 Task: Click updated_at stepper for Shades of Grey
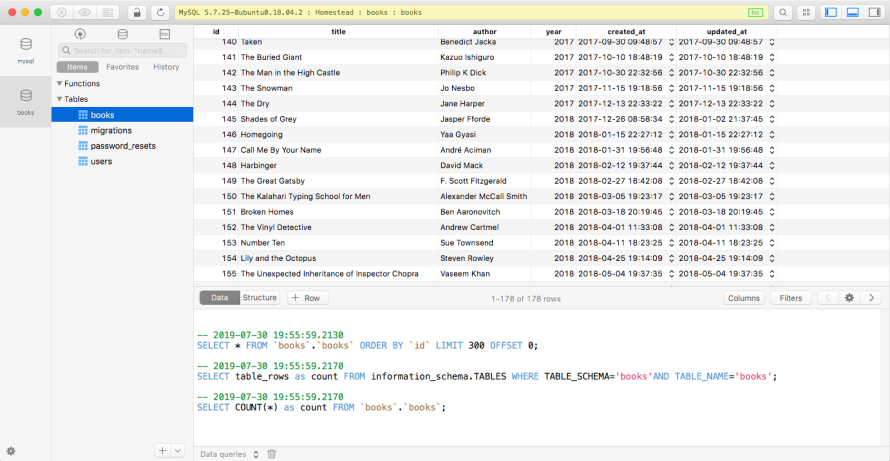tap(772, 119)
